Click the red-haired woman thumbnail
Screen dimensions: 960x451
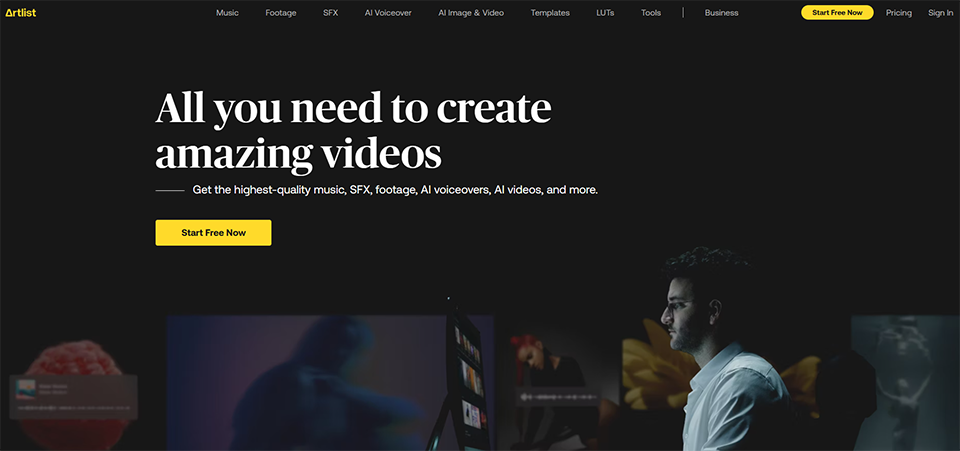click(535, 360)
